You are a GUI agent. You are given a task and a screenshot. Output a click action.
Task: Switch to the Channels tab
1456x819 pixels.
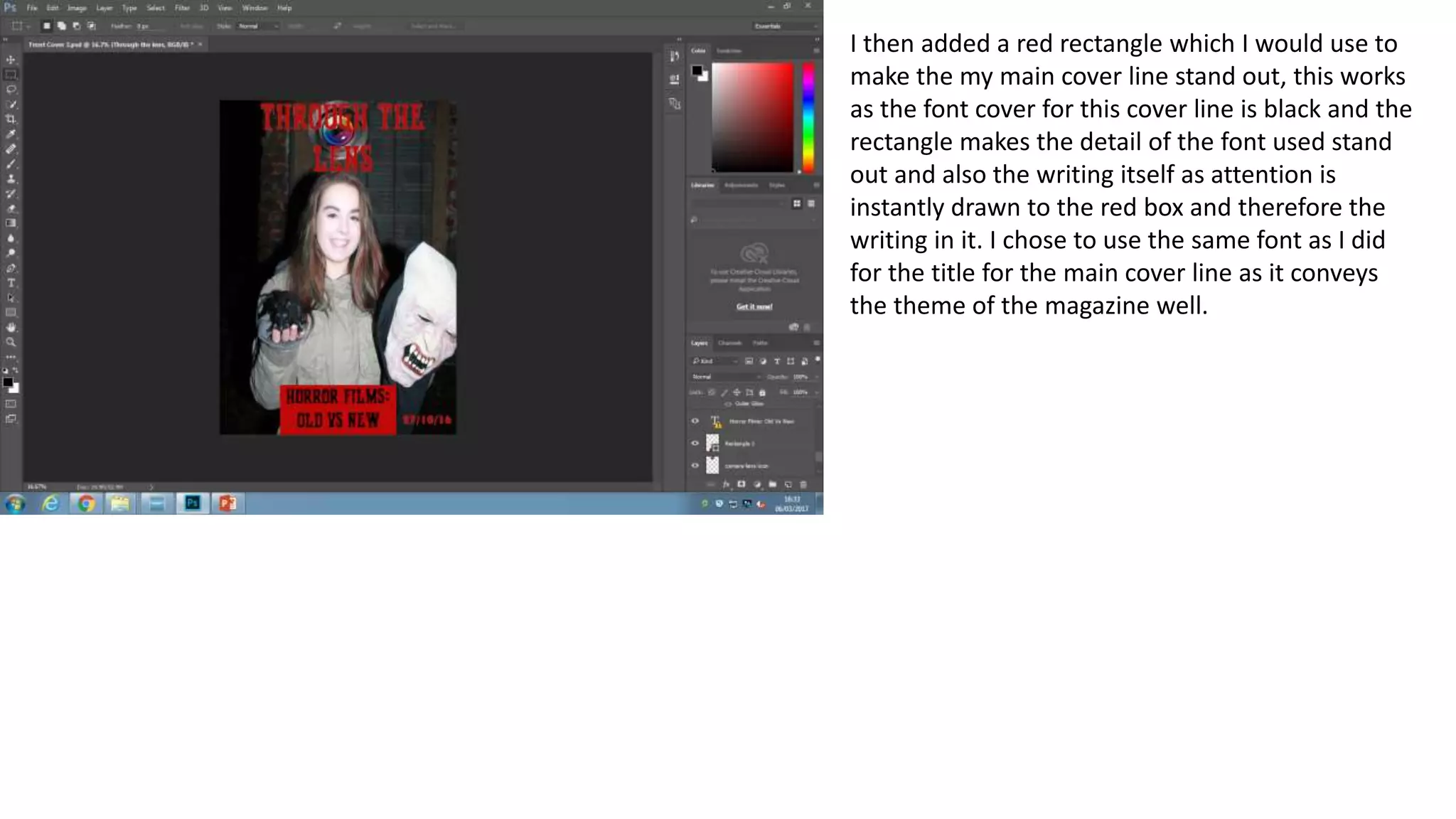point(729,343)
